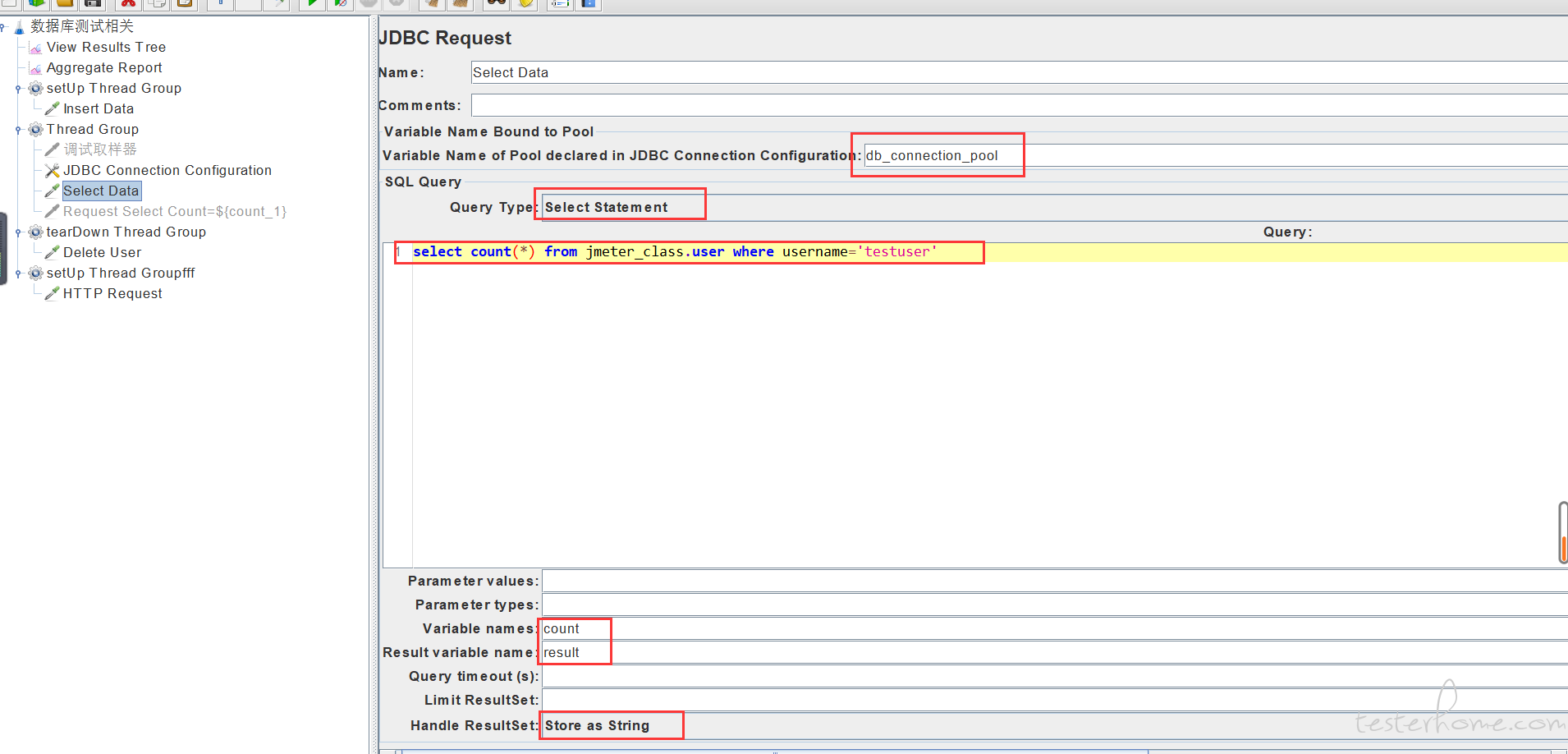Click the Clear broom toolbar icon
The width and height of the screenshot is (1568, 754).
432,3
